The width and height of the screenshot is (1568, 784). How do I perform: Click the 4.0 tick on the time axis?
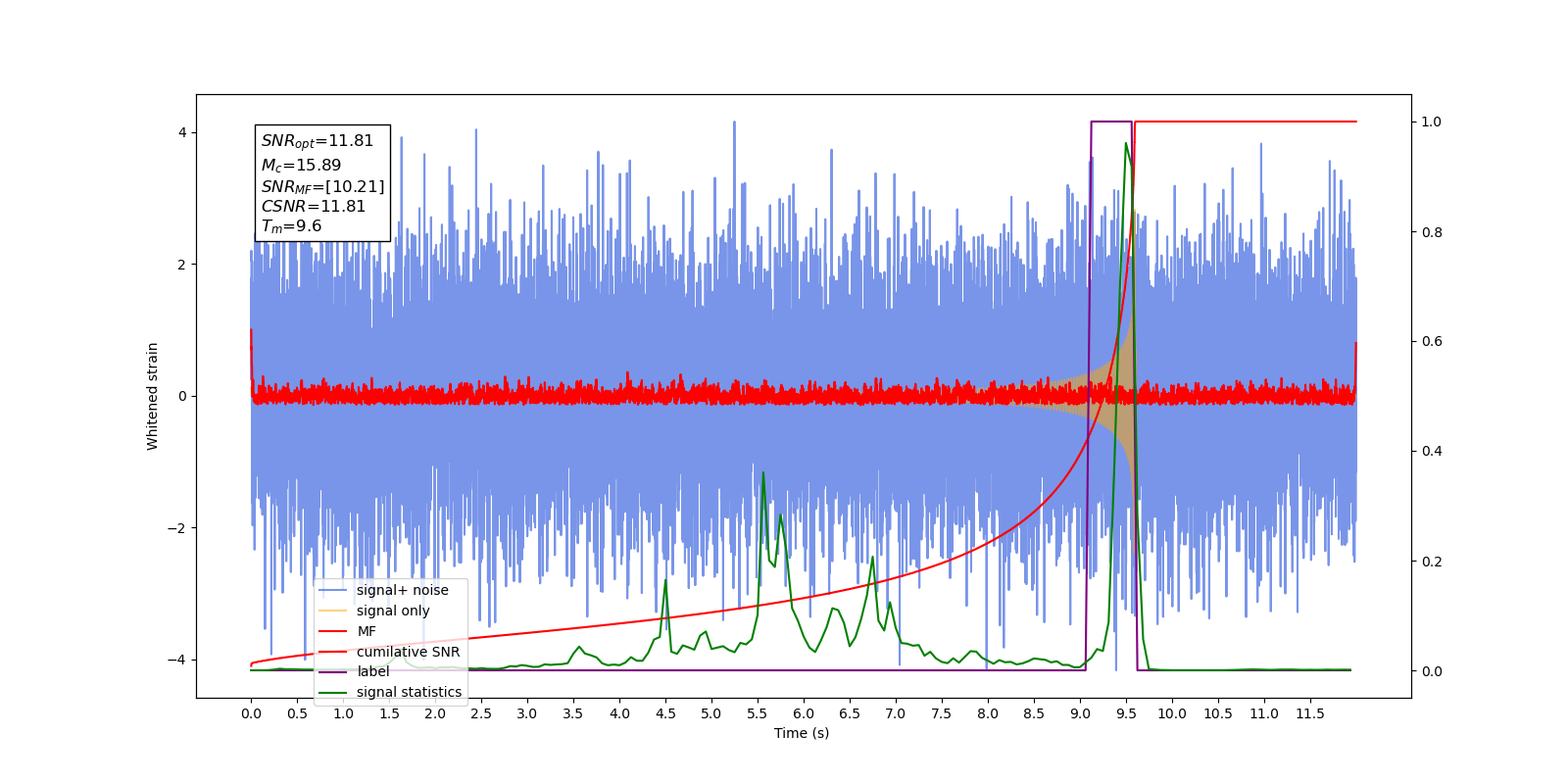[x=619, y=713]
